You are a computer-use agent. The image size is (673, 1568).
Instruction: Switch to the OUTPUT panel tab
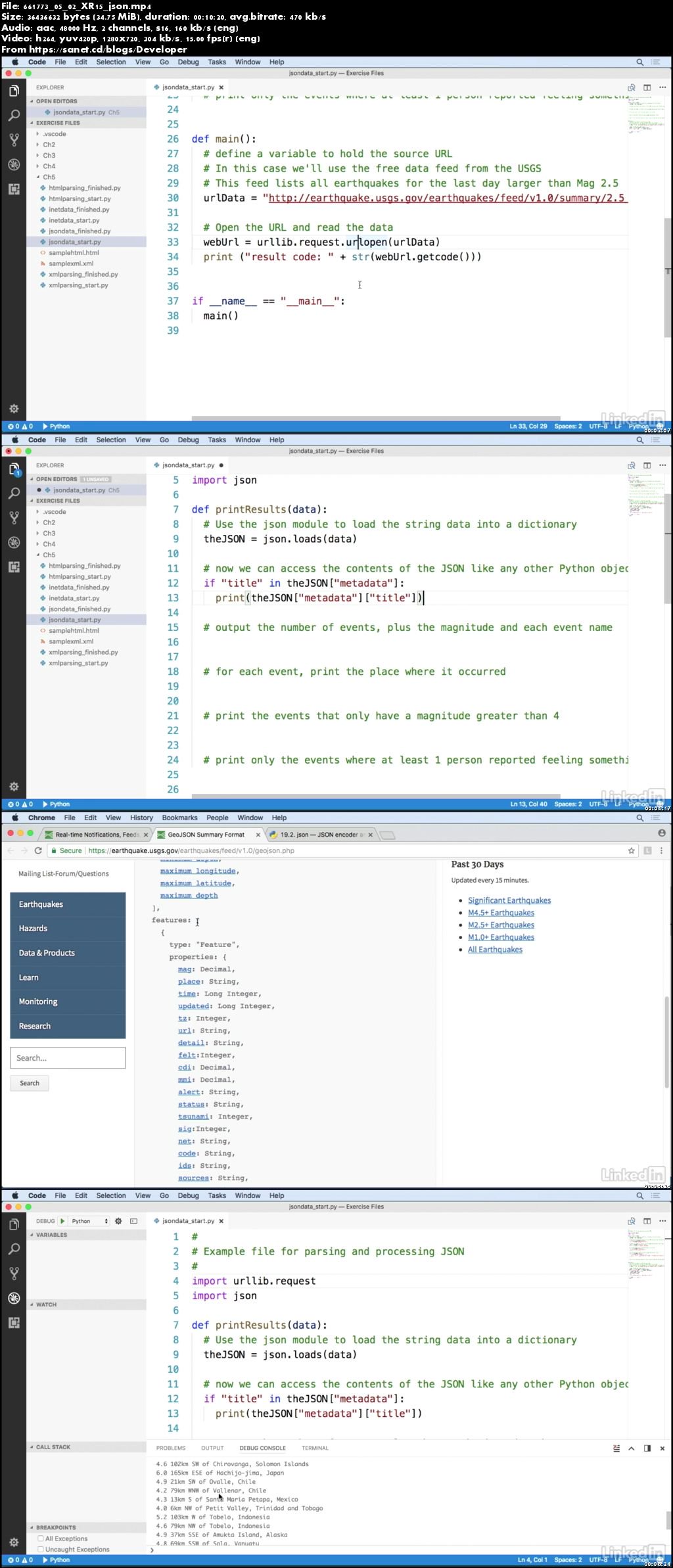[212, 1448]
